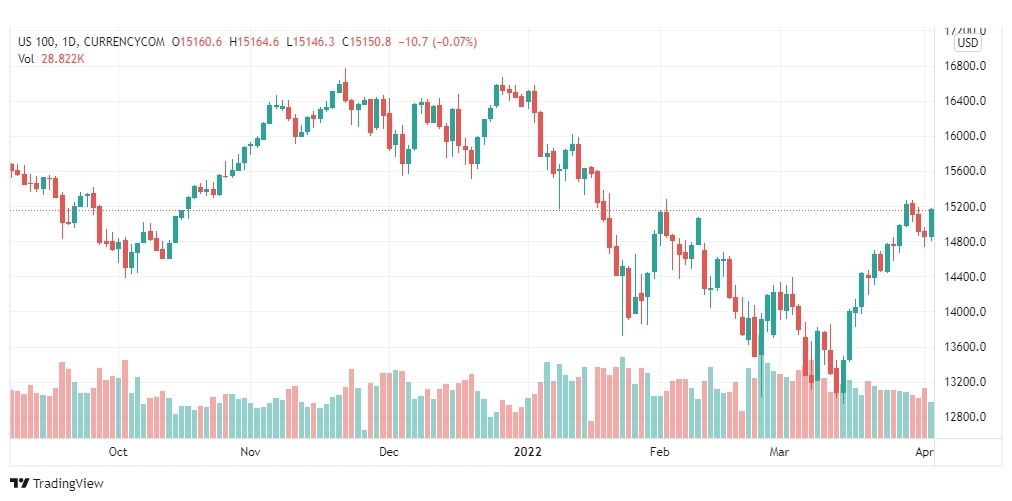Screen dimensions: 1012x501
Task: Click the Vol 28.822K indicator label
Action: 52,58
